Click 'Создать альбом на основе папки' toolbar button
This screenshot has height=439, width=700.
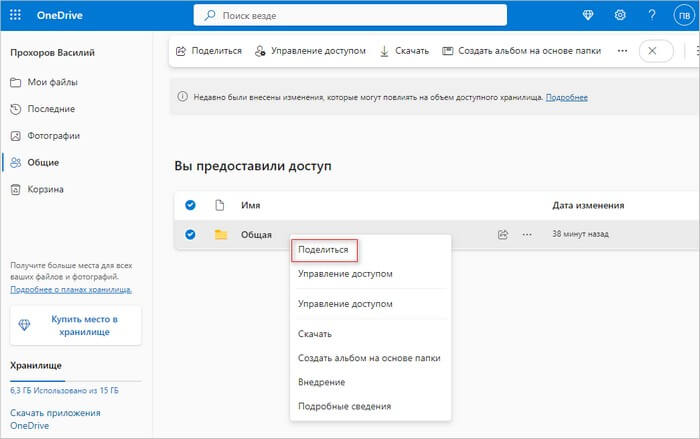point(521,51)
